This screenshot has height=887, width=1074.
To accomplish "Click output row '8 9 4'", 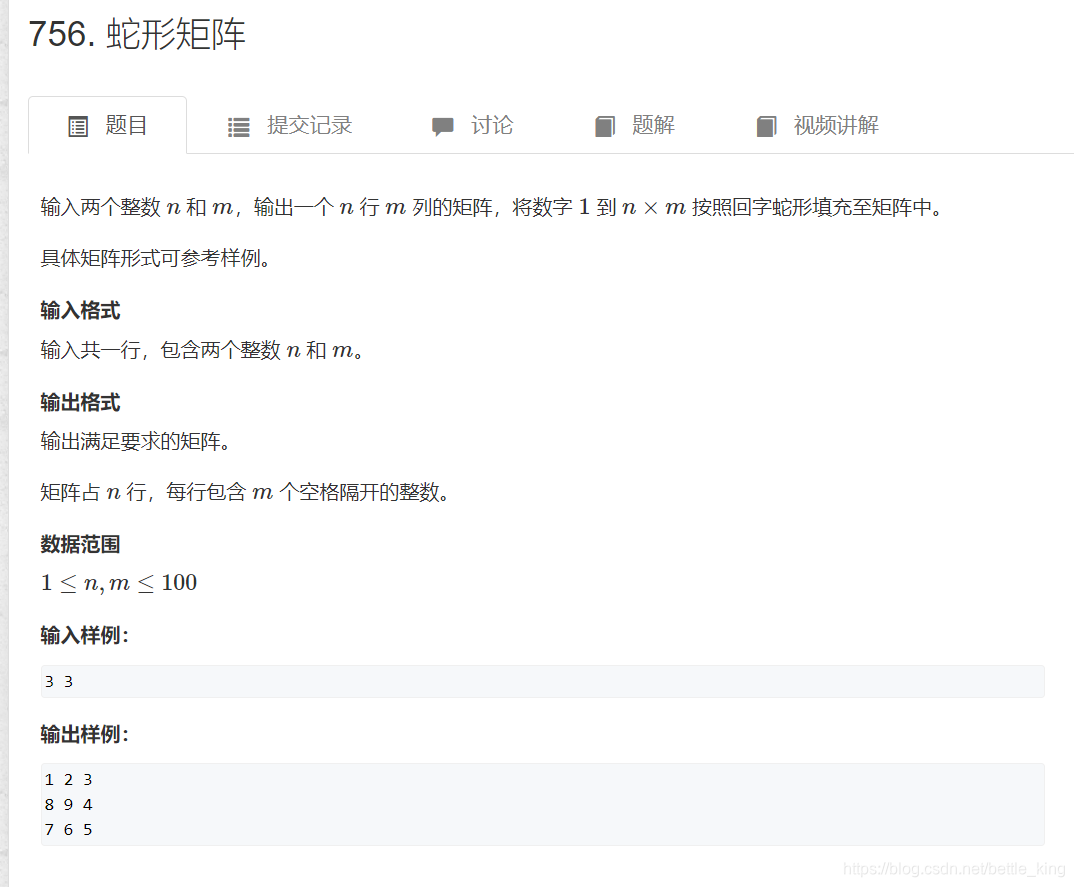I will tap(68, 805).
